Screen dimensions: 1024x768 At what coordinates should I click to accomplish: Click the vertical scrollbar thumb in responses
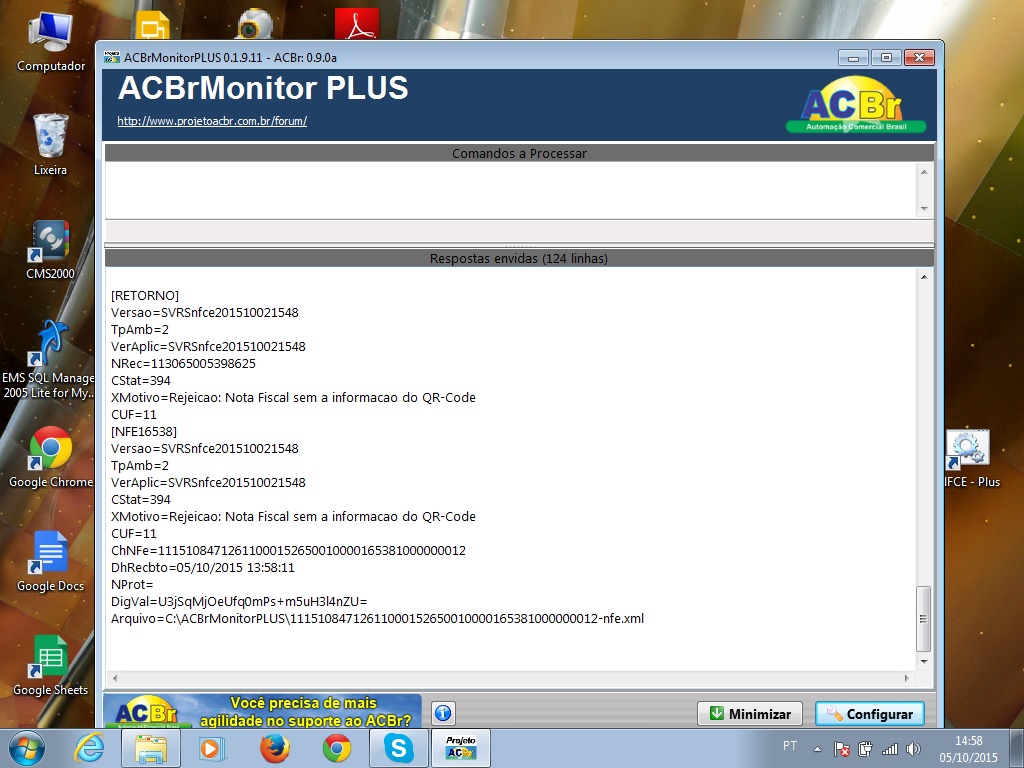pyautogui.click(x=923, y=618)
